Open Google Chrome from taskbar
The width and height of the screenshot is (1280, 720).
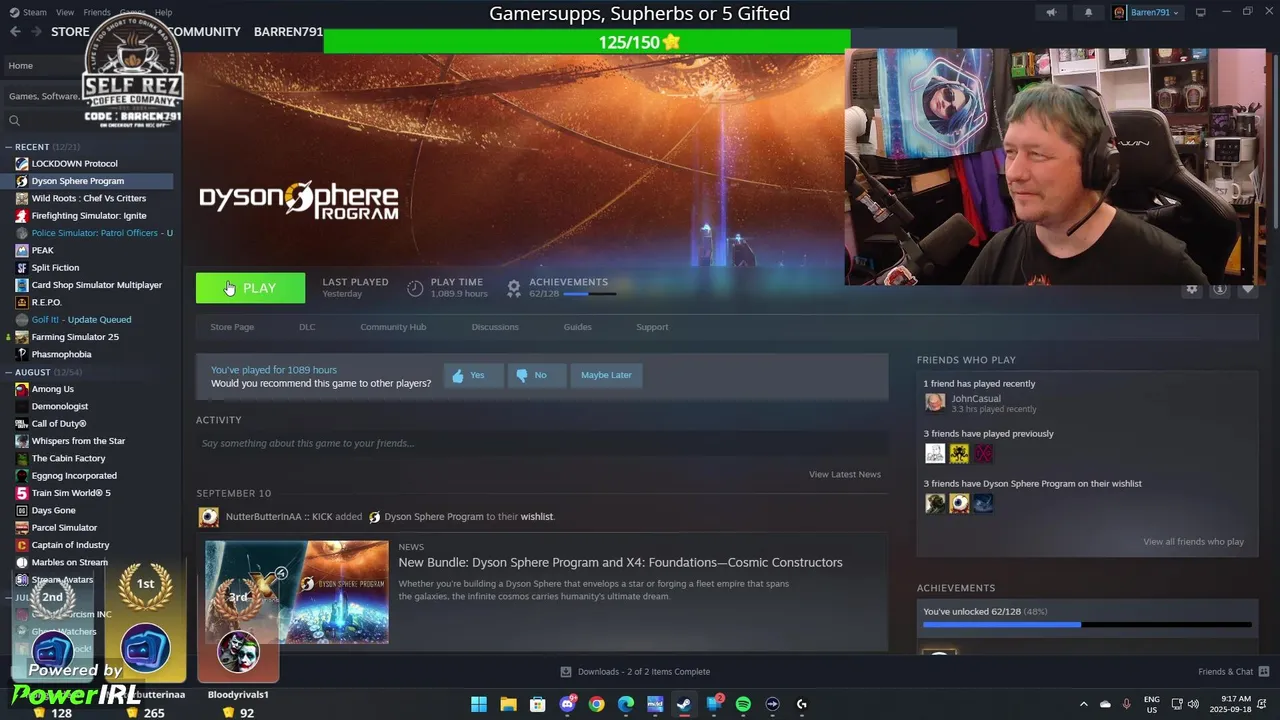click(597, 704)
